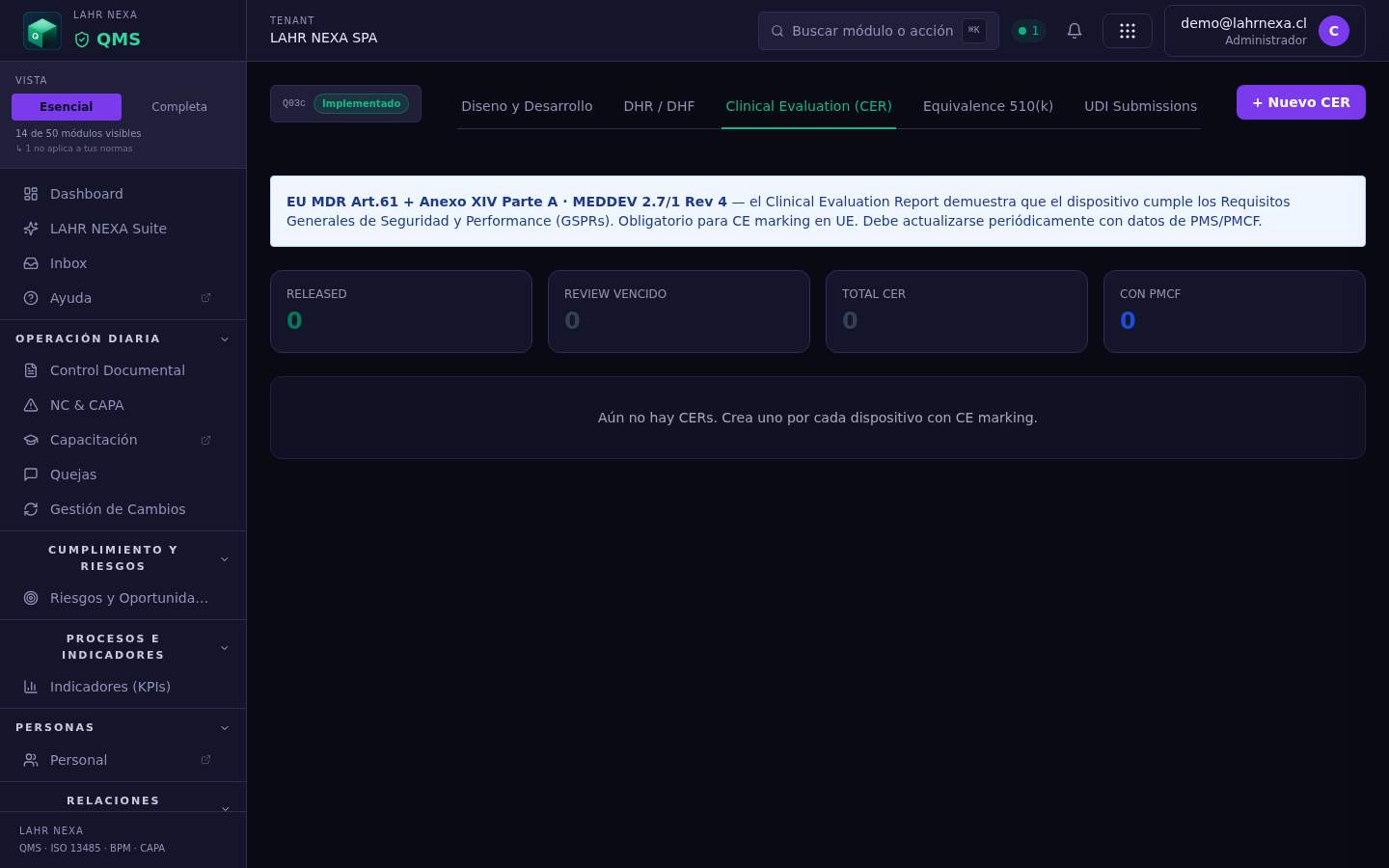Switch to DHR / DHF tab

[659, 106]
